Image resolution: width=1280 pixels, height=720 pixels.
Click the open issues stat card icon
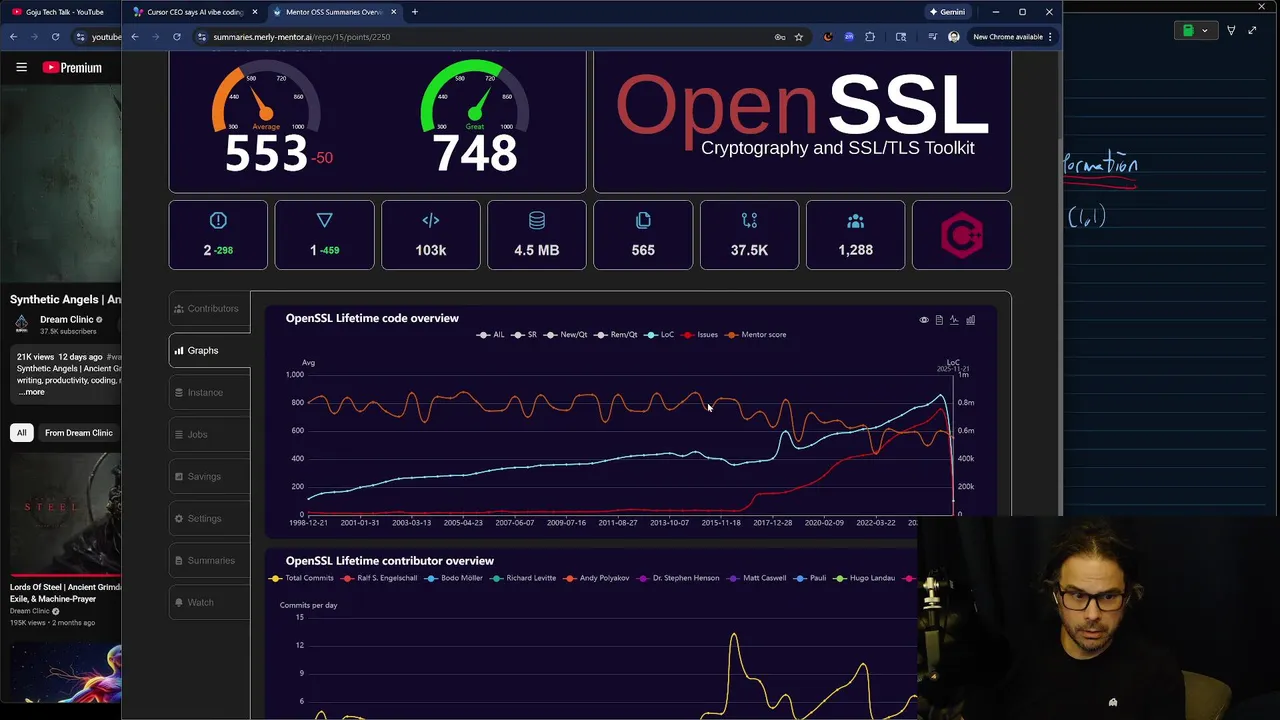coord(218,220)
